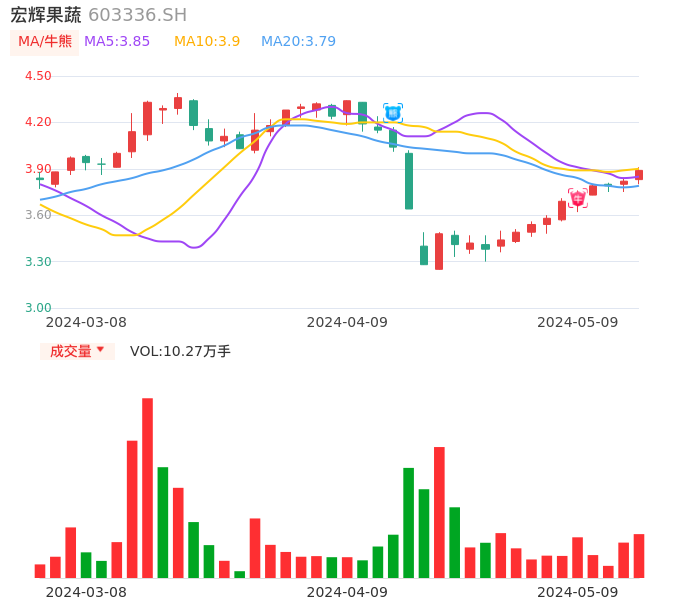This screenshot has width=686, height=606.
Task: Click the large green candlestick gapping down in mid-April
Action: [x=409, y=180]
